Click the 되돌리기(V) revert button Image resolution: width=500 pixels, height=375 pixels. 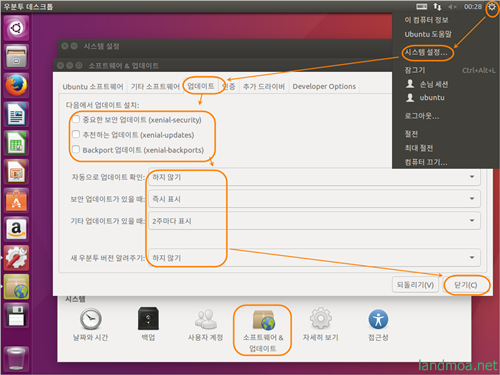click(415, 285)
